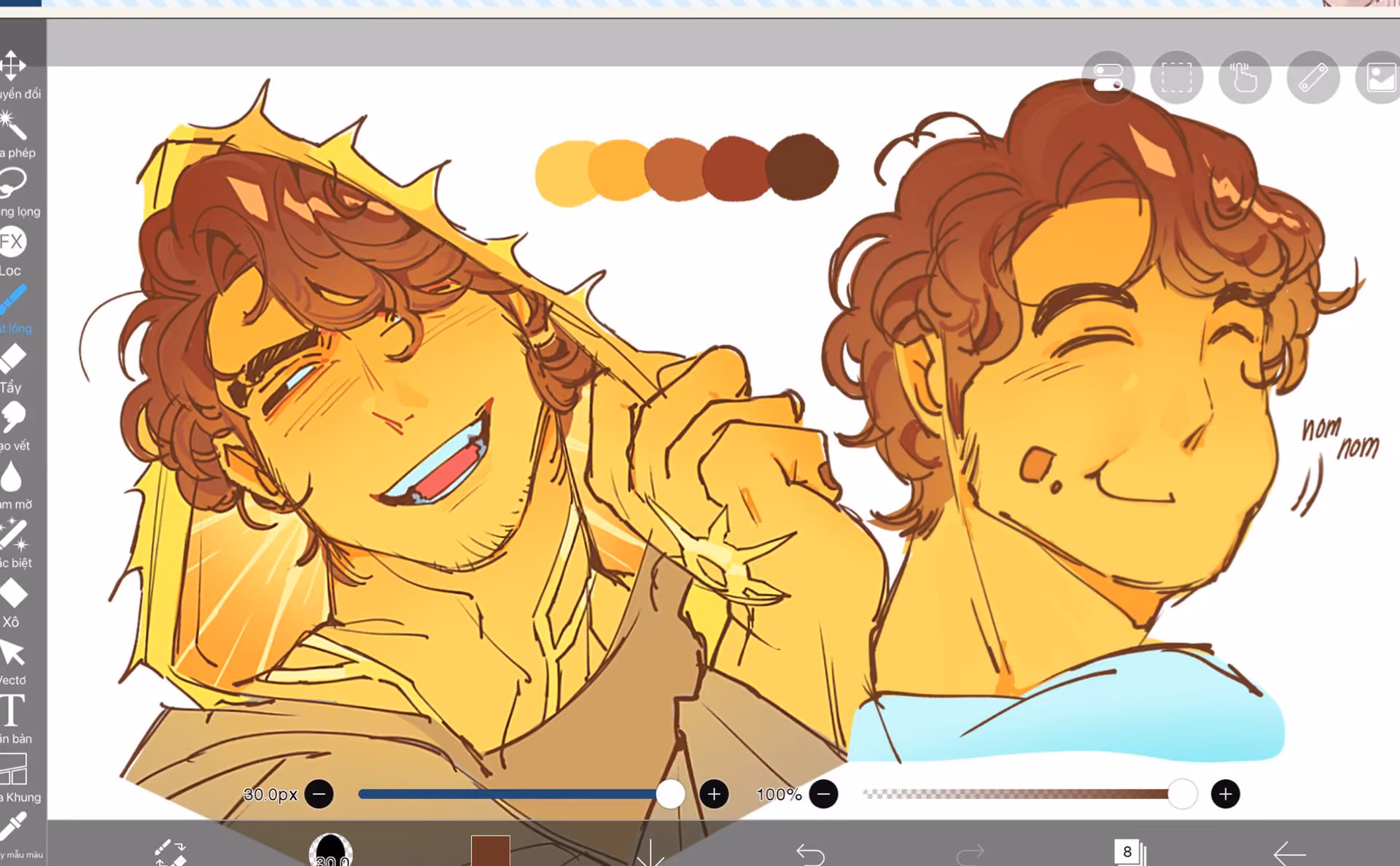Pick the Smudge finger tool

pyautogui.click(x=12, y=418)
